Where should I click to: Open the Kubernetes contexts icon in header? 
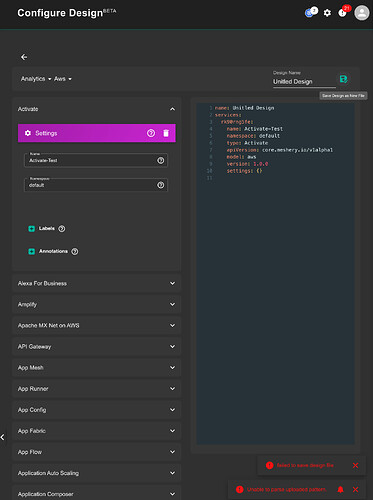(x=310, y=13)
